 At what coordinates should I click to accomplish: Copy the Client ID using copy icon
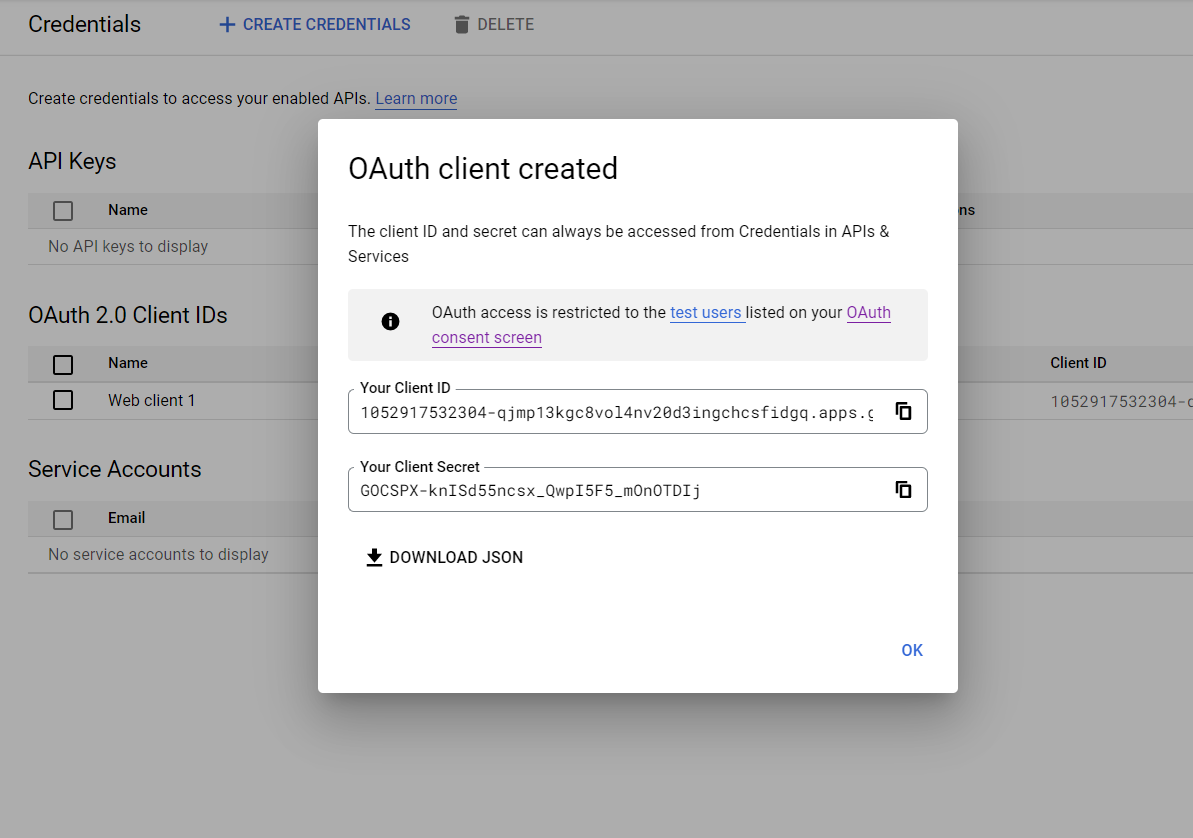(903, 411)
